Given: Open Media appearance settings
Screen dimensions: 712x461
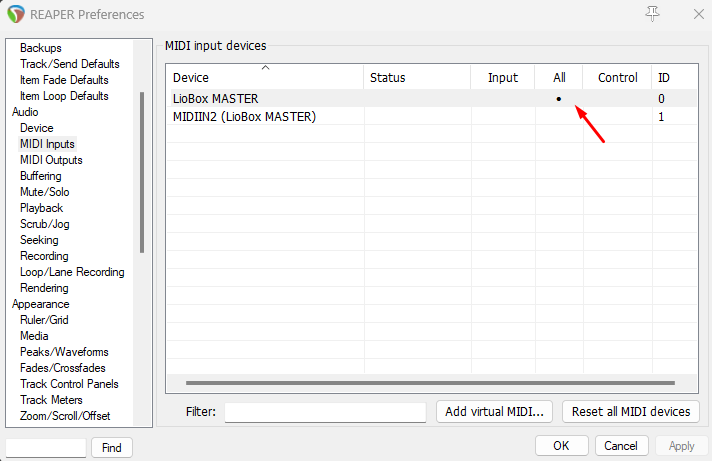Looking at the screenshot, I should [34, 336].
